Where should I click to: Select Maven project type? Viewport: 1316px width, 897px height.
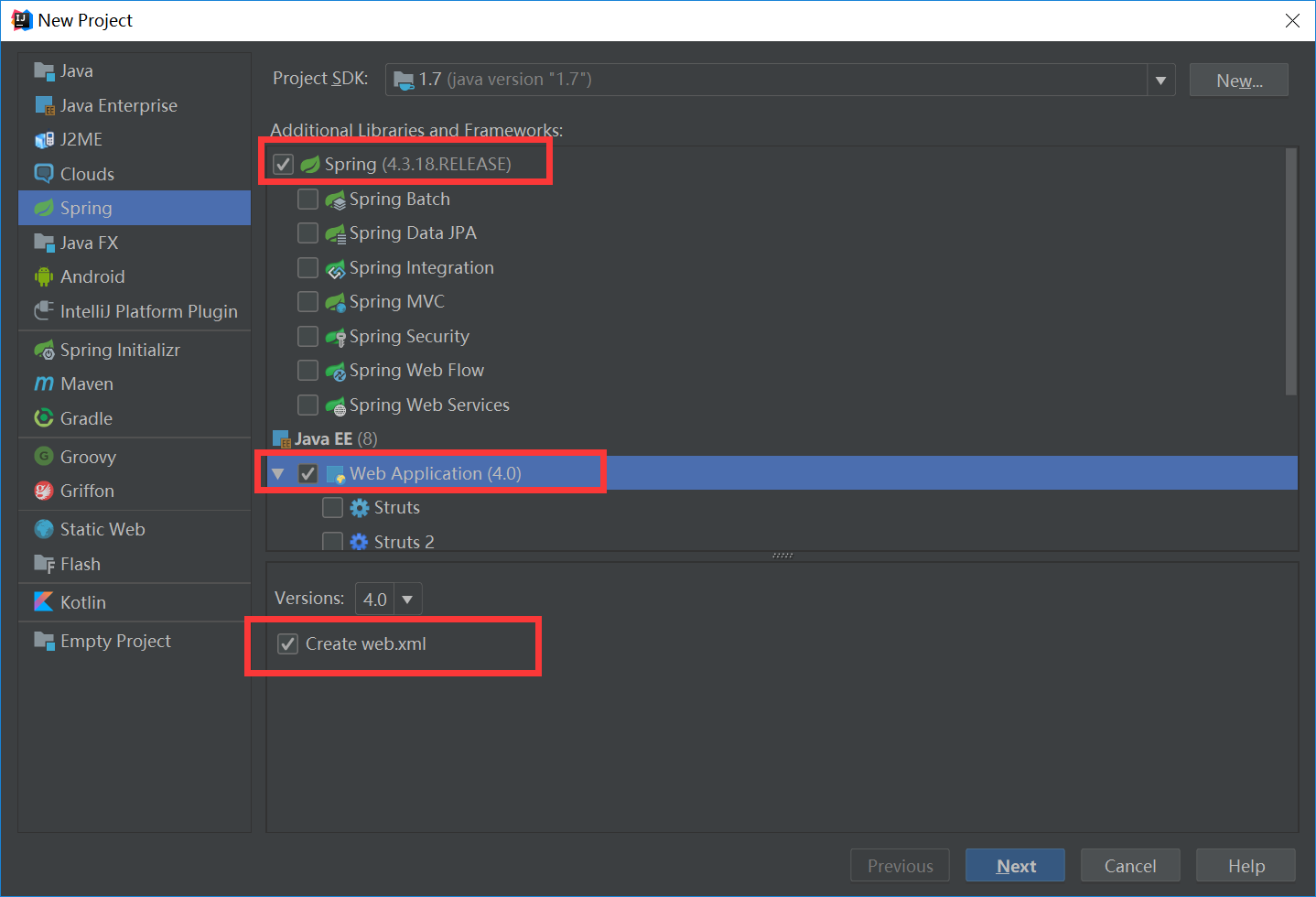tap(135, 384)
